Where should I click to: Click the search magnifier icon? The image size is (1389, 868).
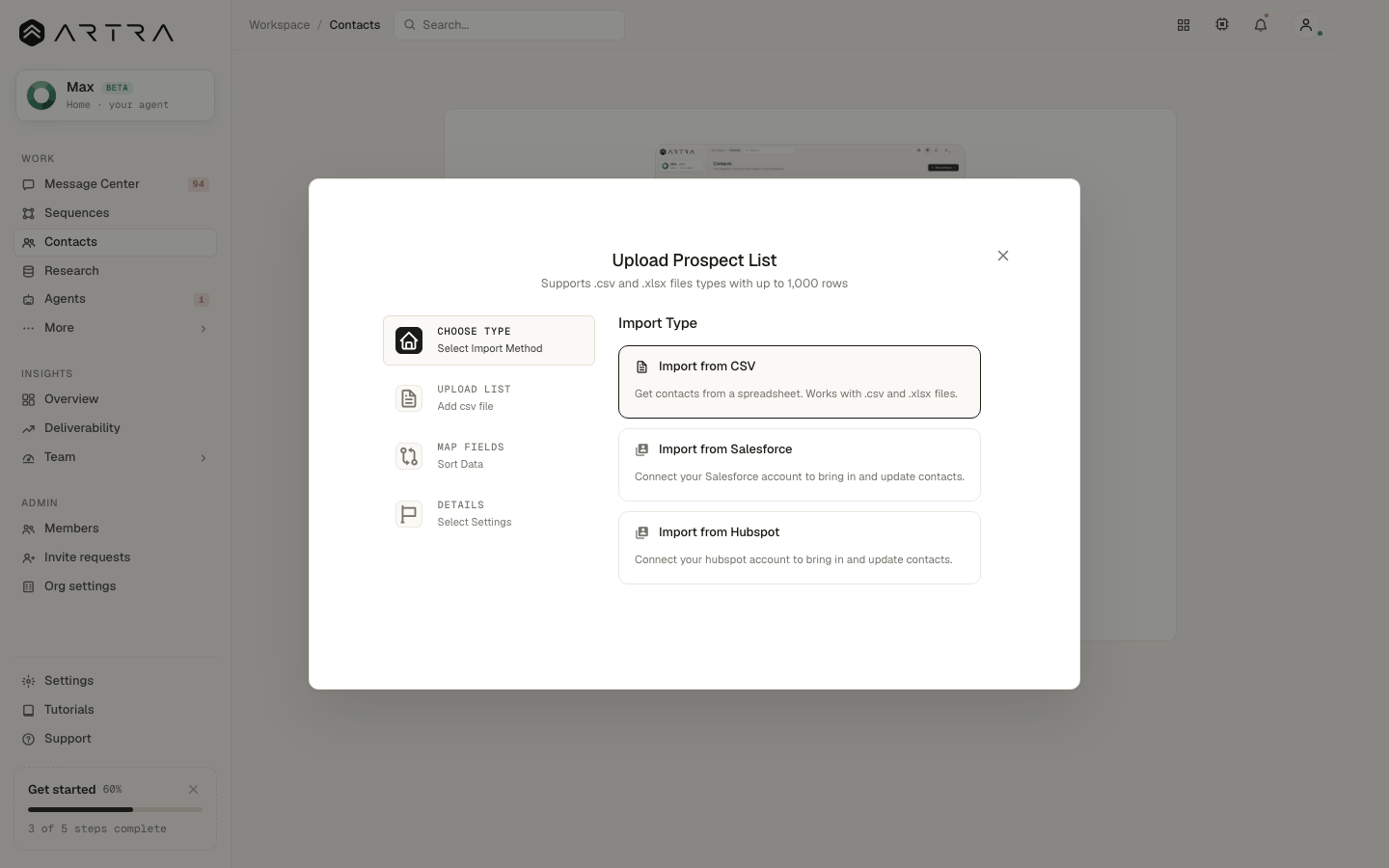(410, 25)
